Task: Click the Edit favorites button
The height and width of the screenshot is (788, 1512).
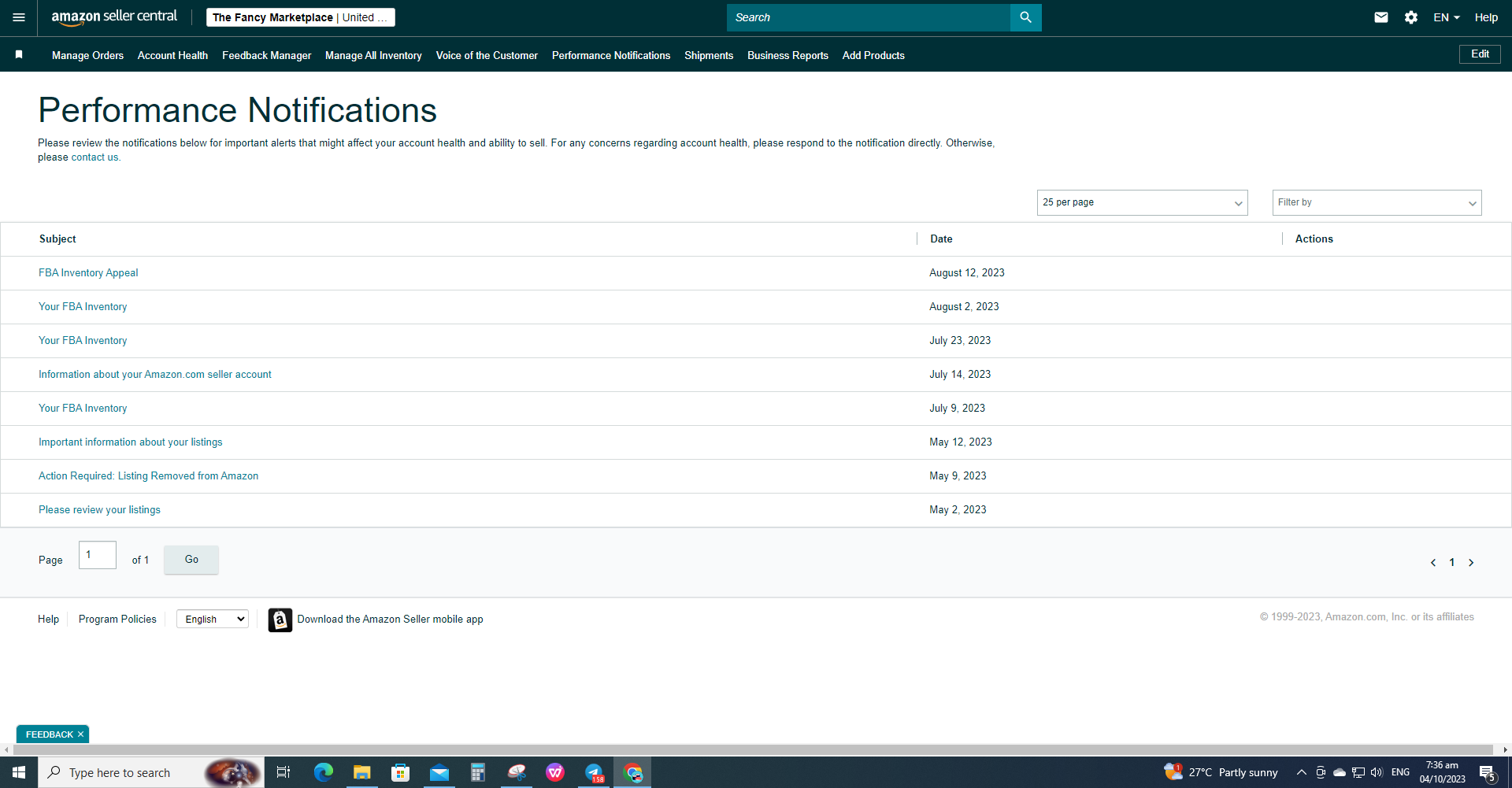Action: pyautogui.click(x=1480, y=54)
